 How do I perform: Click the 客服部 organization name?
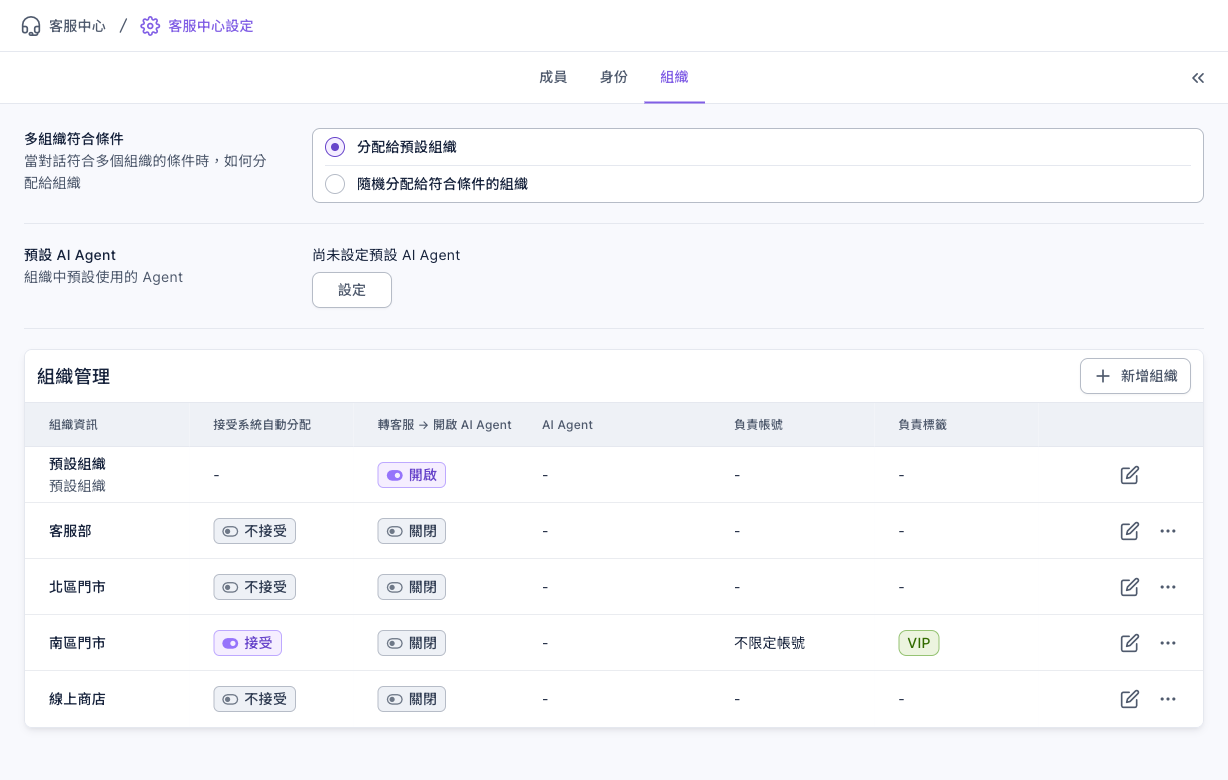pyautogui.click(x=70, y=531)
